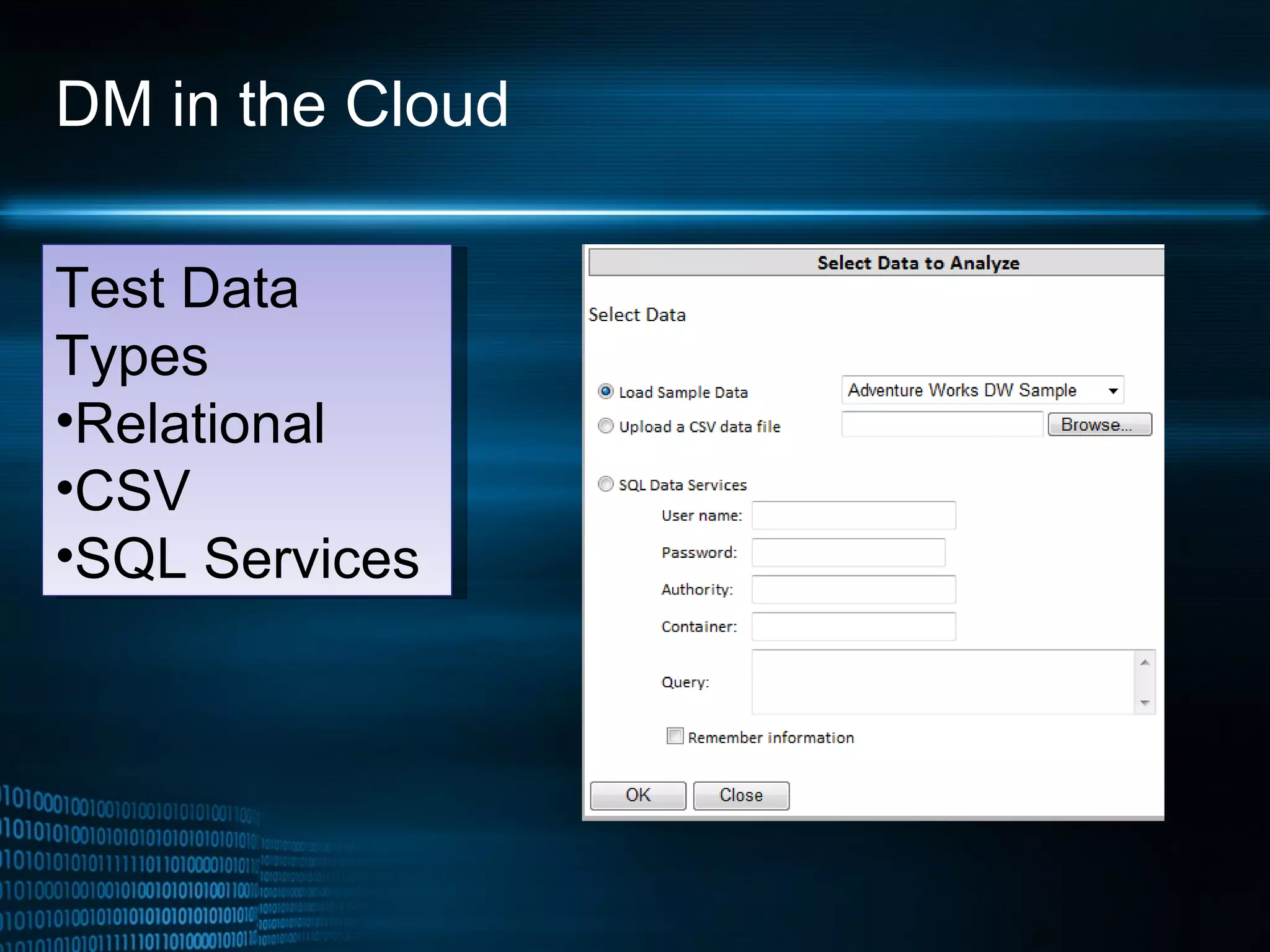Screen dimensions: 1270x952
Task: Select the SQL Data Services radio button
Action: 605,484
